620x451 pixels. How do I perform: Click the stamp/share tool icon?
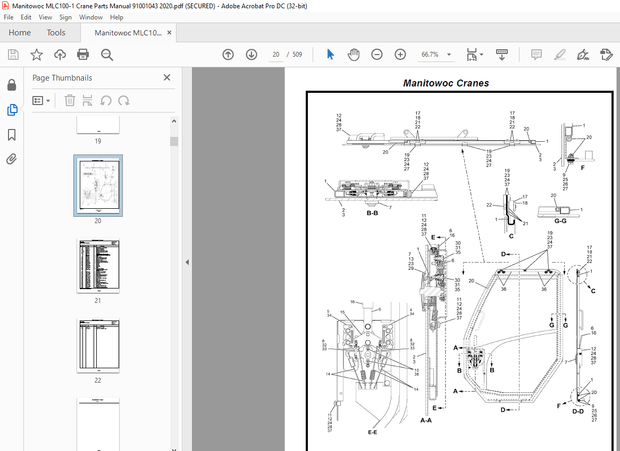tap(606, 55)
